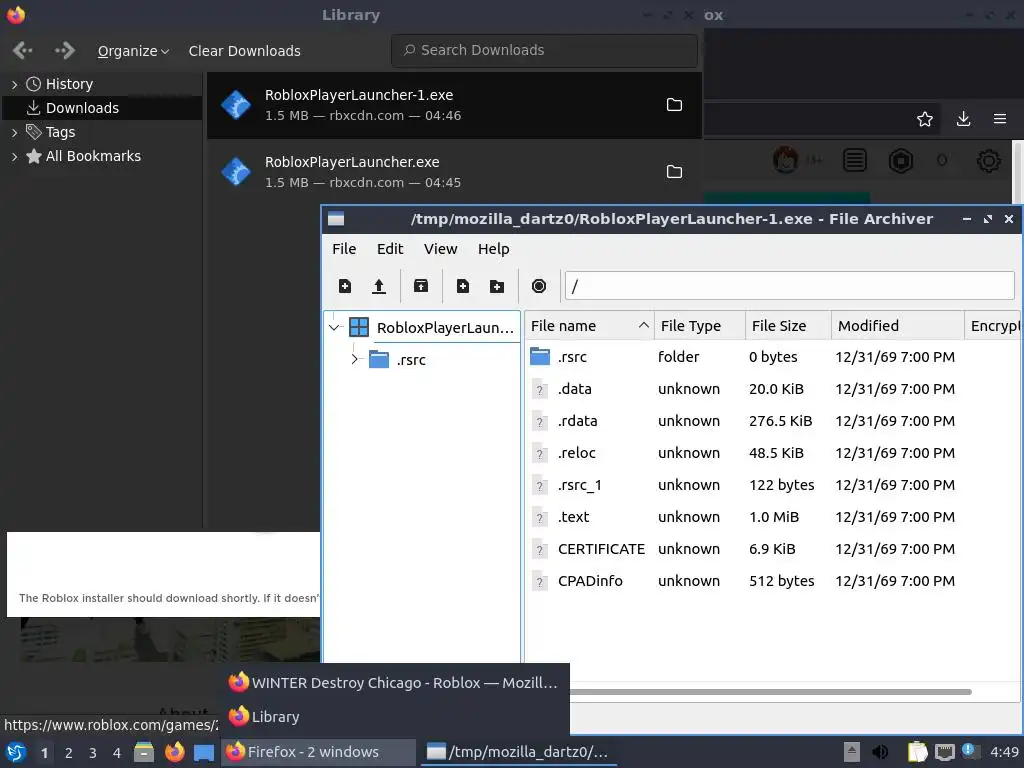This screenshot has height=768, width=1024.
Task: Click the volume speaker tray icon
Action: (880, 752)
